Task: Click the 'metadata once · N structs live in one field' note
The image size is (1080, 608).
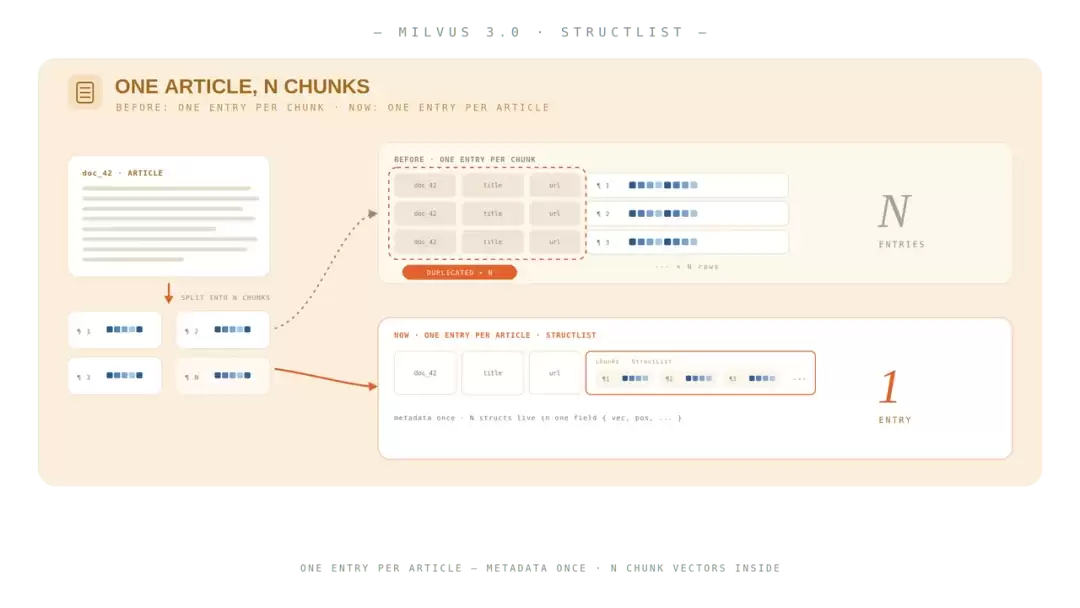Action: (x=538, y=418)
